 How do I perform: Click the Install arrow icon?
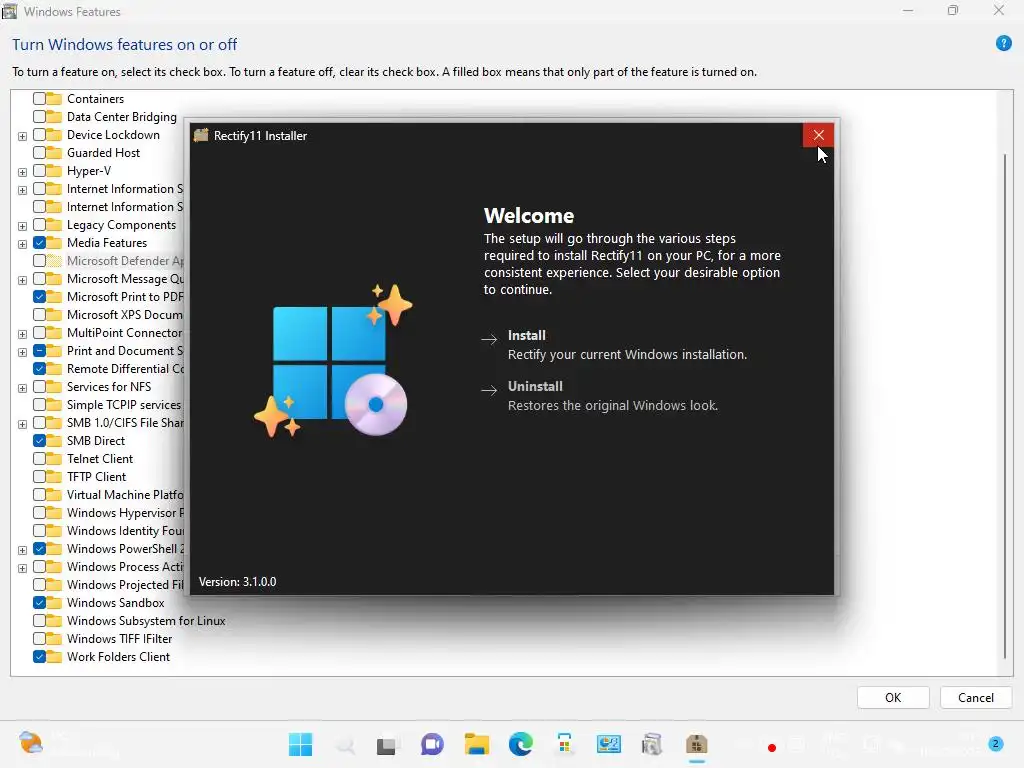click(x=489, y=339)
